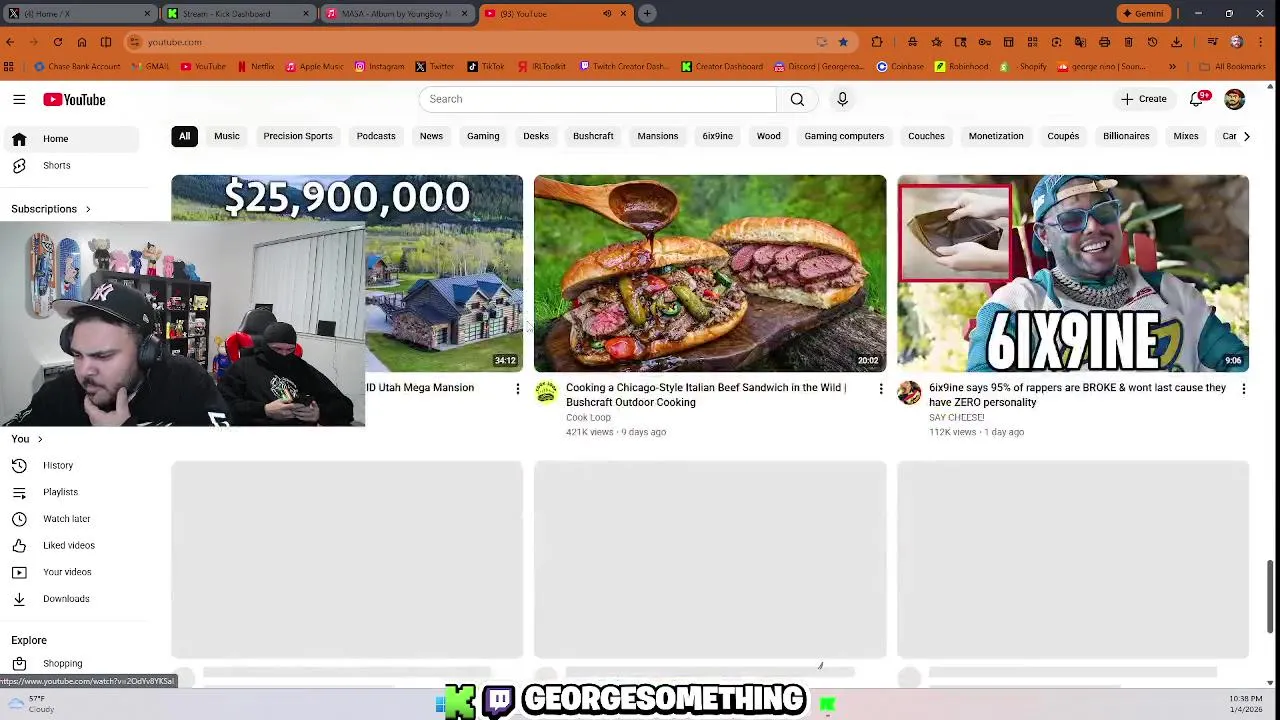This screenshot has width=1280, height=720.
Task: Open more options for the 6ix9ine video
Action: [1244, 389]
